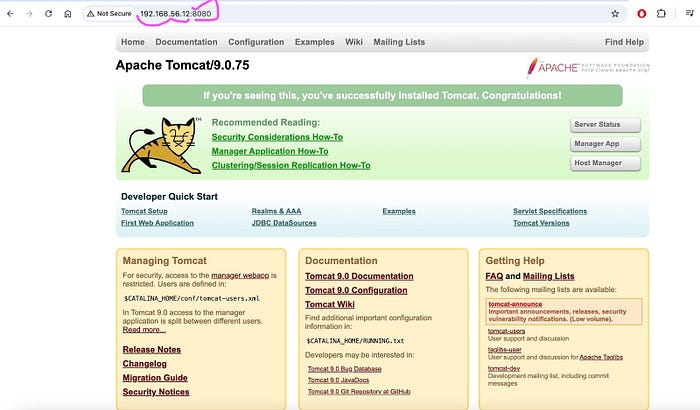Open Tomcat 9.0 Documentation link
This screenshot has height=410, width=700.
pyautogui.click(x=359, y=276)
